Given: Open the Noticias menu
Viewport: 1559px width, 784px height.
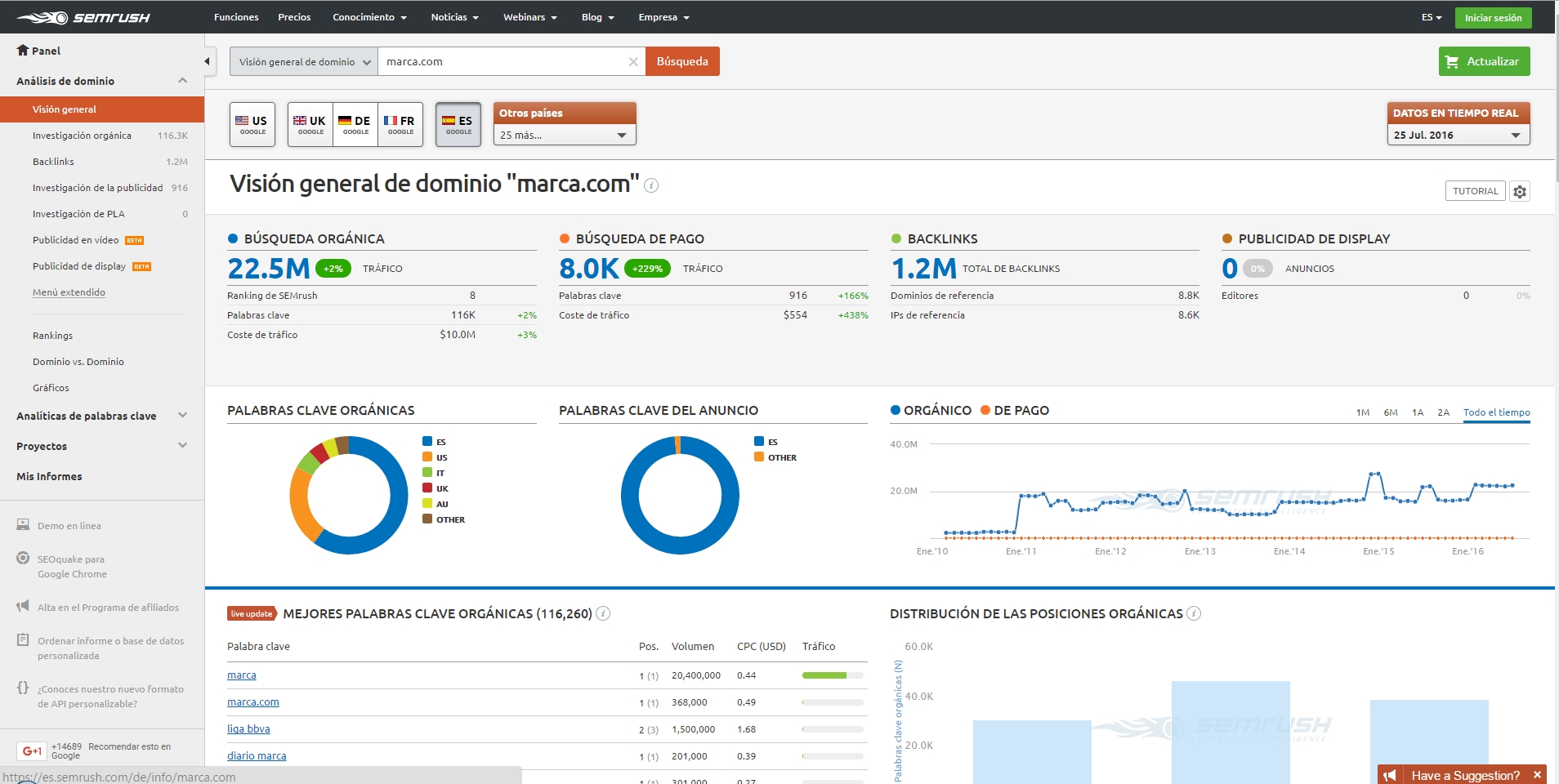Looking at the screenshot, I should pyautogui.click(x=454, y=17).
